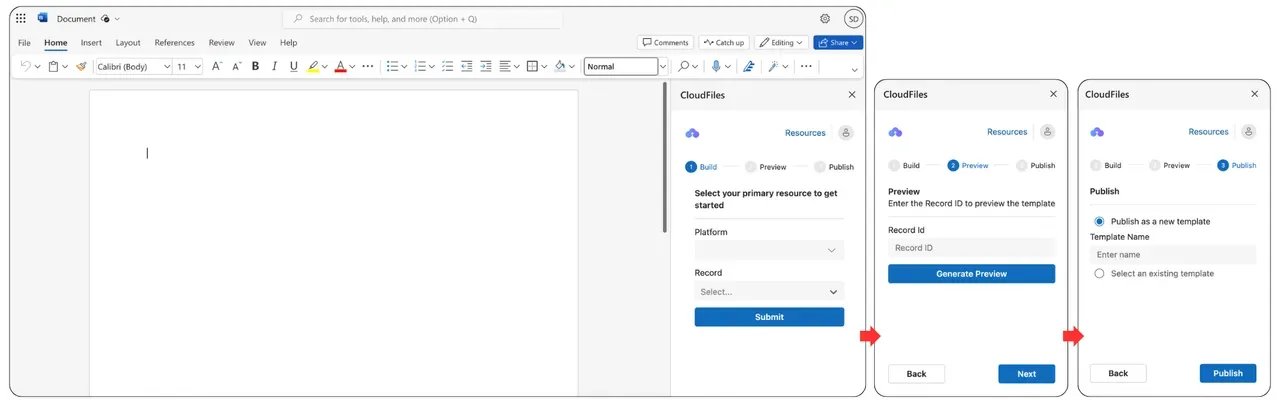Click the Catch up button
This screenshot has width=1280, height=403.
(724, 43)
